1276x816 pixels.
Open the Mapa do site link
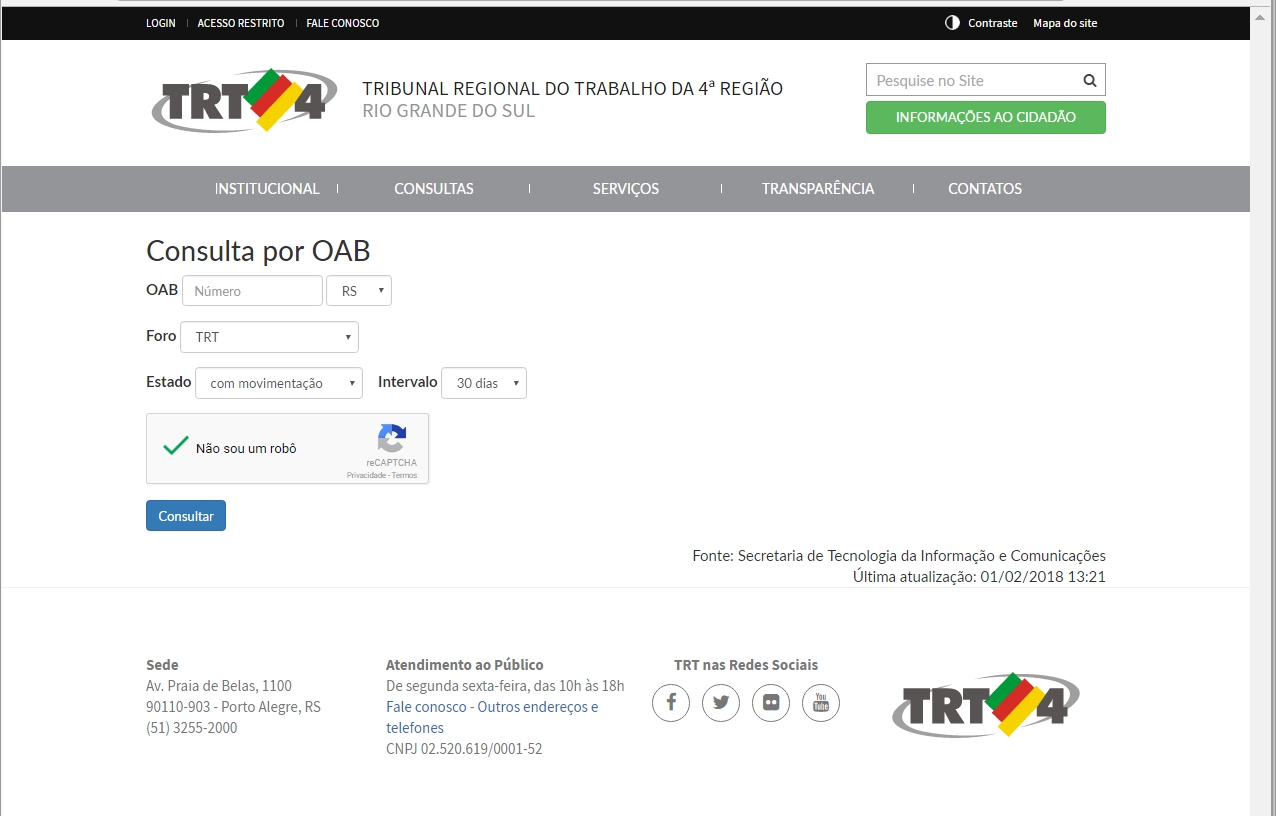pos(1064,23)
